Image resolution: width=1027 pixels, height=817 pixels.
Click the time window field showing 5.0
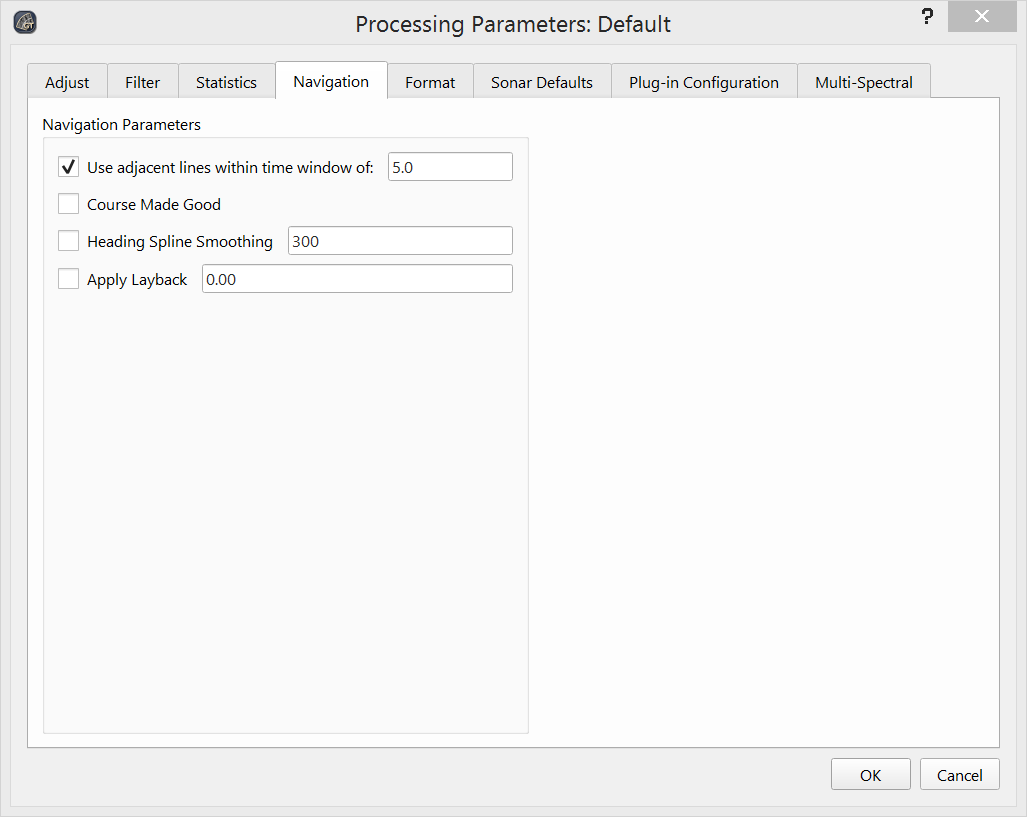coord(450,166)
